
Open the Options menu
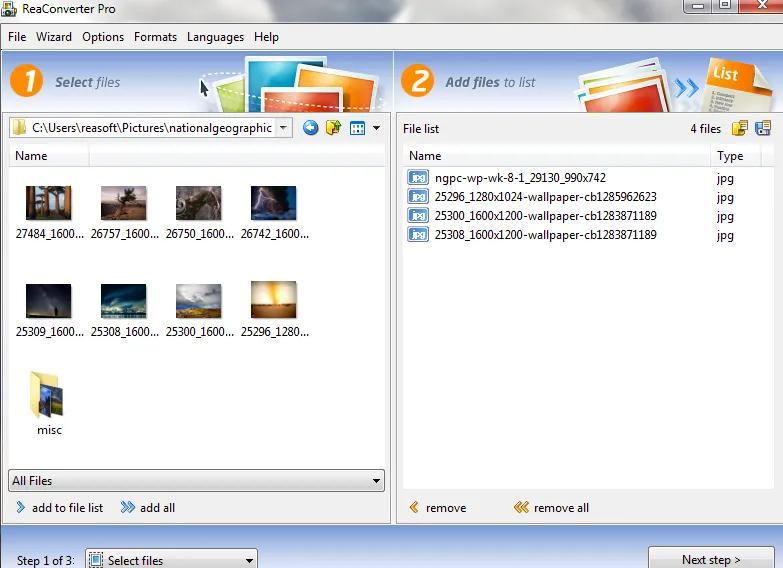pos(103,37)
